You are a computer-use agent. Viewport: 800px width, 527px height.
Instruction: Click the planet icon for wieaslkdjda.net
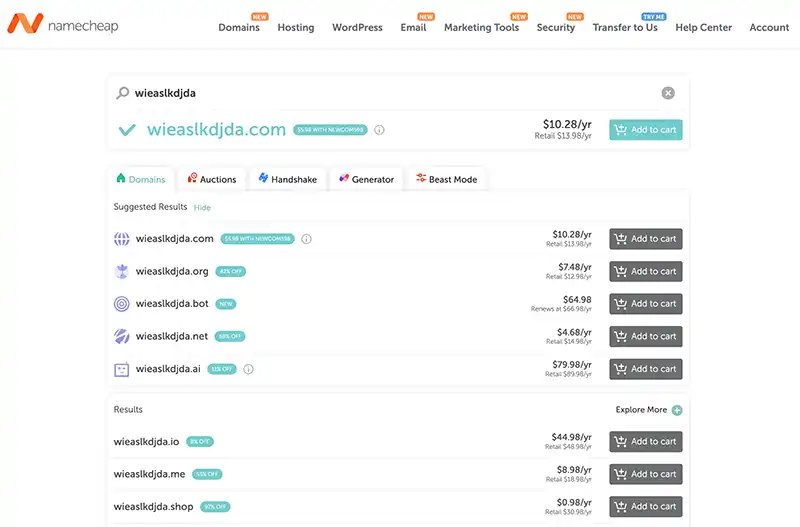click(x=121, y=336)
